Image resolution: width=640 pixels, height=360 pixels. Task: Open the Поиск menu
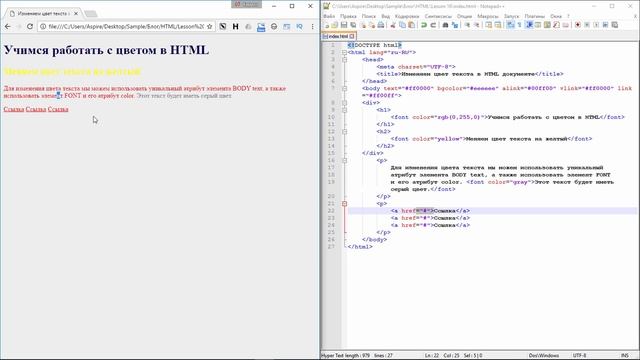pos(369,16)
